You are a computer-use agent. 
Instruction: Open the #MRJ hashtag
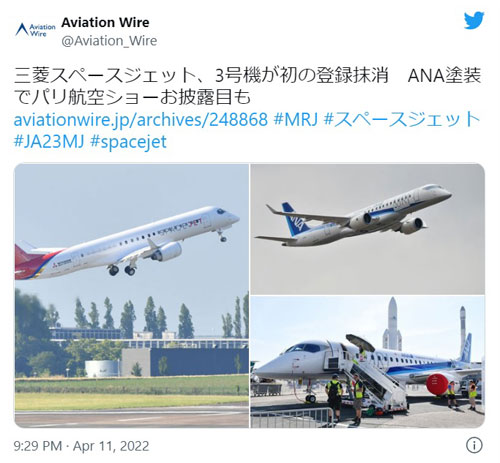[296, 119]
